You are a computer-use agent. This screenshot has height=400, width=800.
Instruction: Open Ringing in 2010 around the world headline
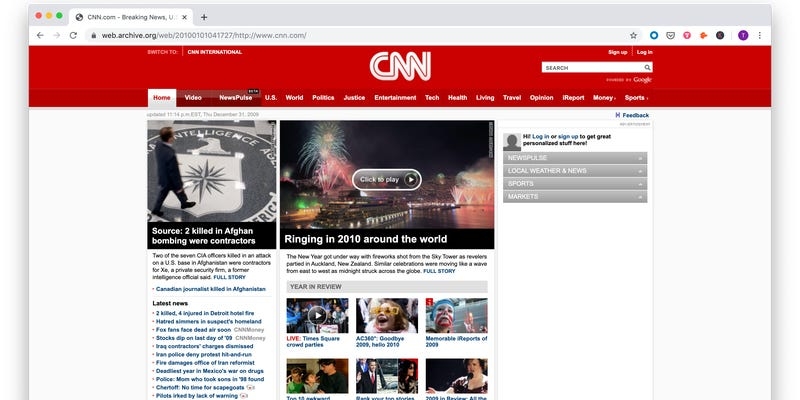(365, 239)
